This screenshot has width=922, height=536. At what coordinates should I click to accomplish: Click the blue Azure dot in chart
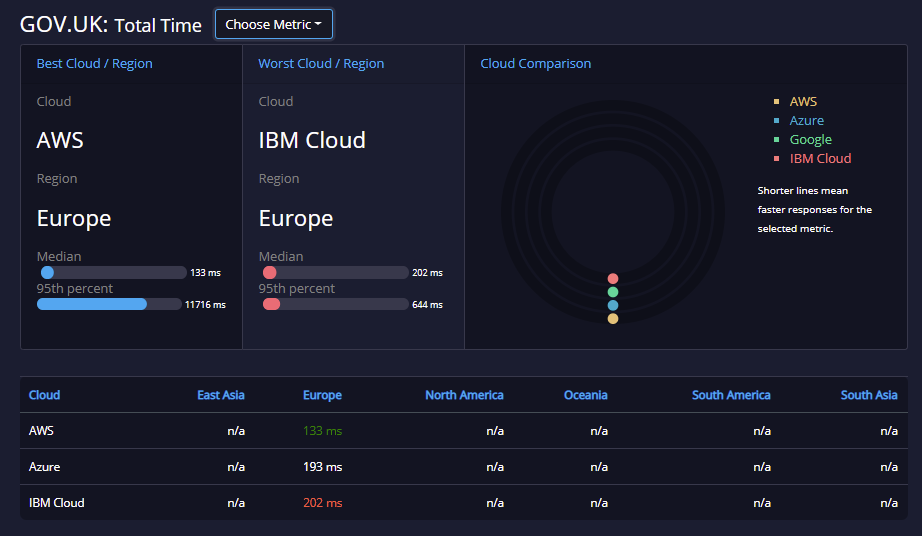pyautogui.click(x=613, y=306)
